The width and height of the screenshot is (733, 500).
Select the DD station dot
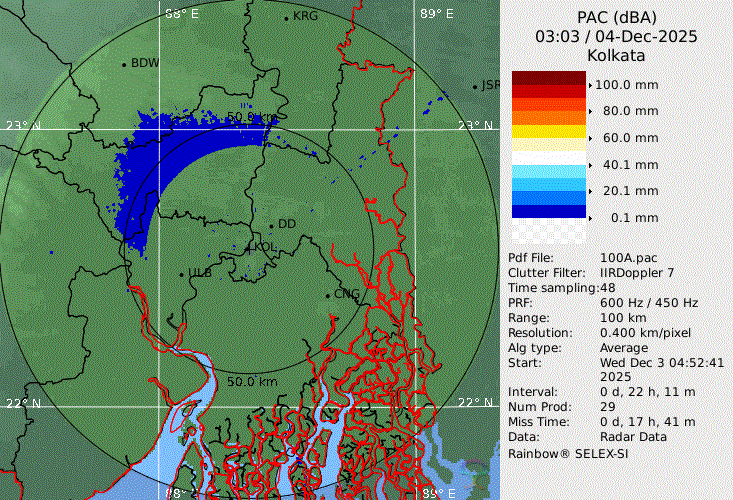pyautogui.click(x=271, y=225)
